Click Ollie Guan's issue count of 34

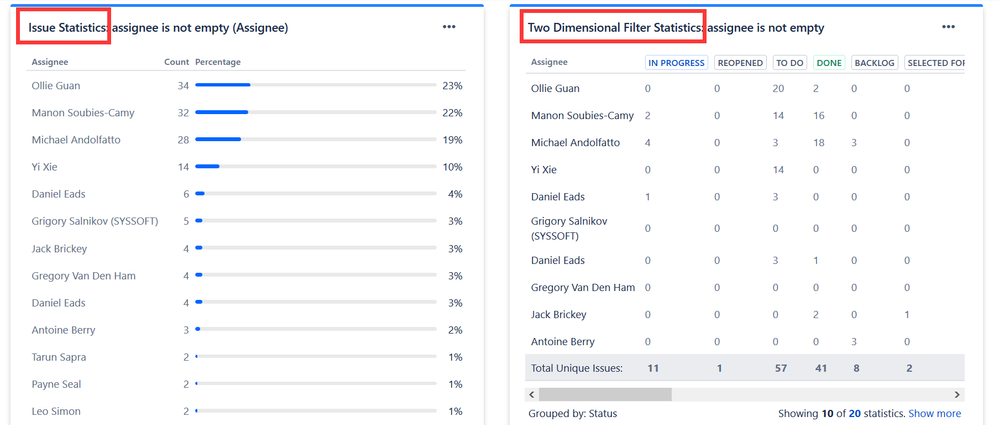(x=183, y=86)
